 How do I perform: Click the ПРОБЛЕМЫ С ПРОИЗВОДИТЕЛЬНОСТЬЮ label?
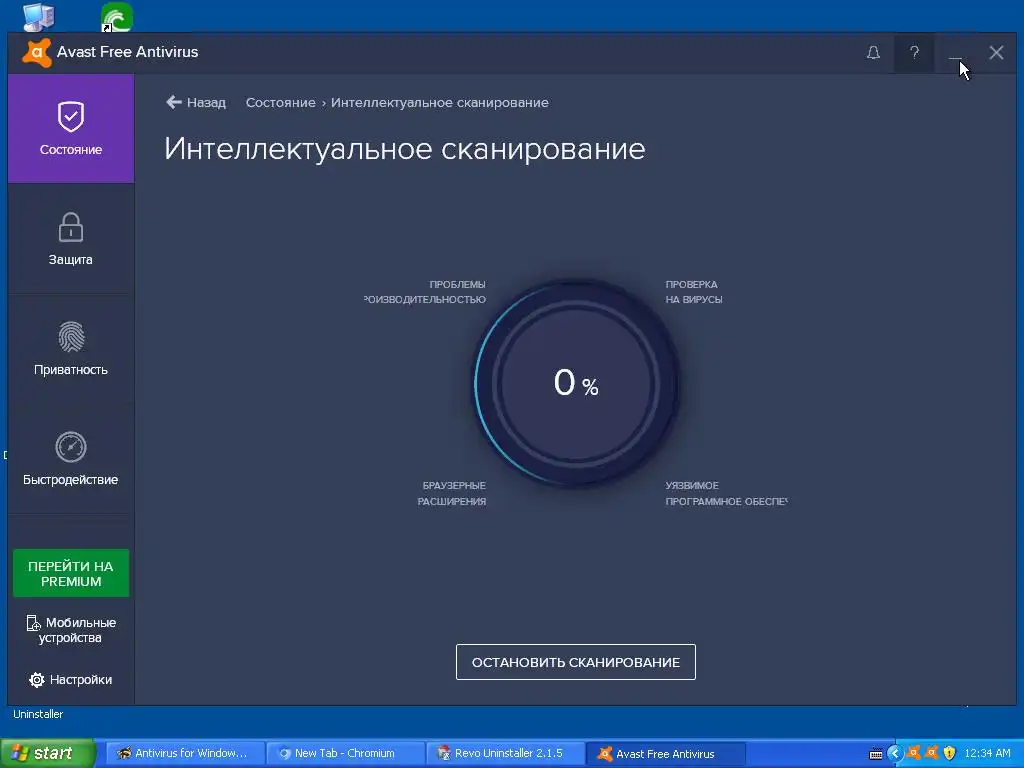[425, 292]
